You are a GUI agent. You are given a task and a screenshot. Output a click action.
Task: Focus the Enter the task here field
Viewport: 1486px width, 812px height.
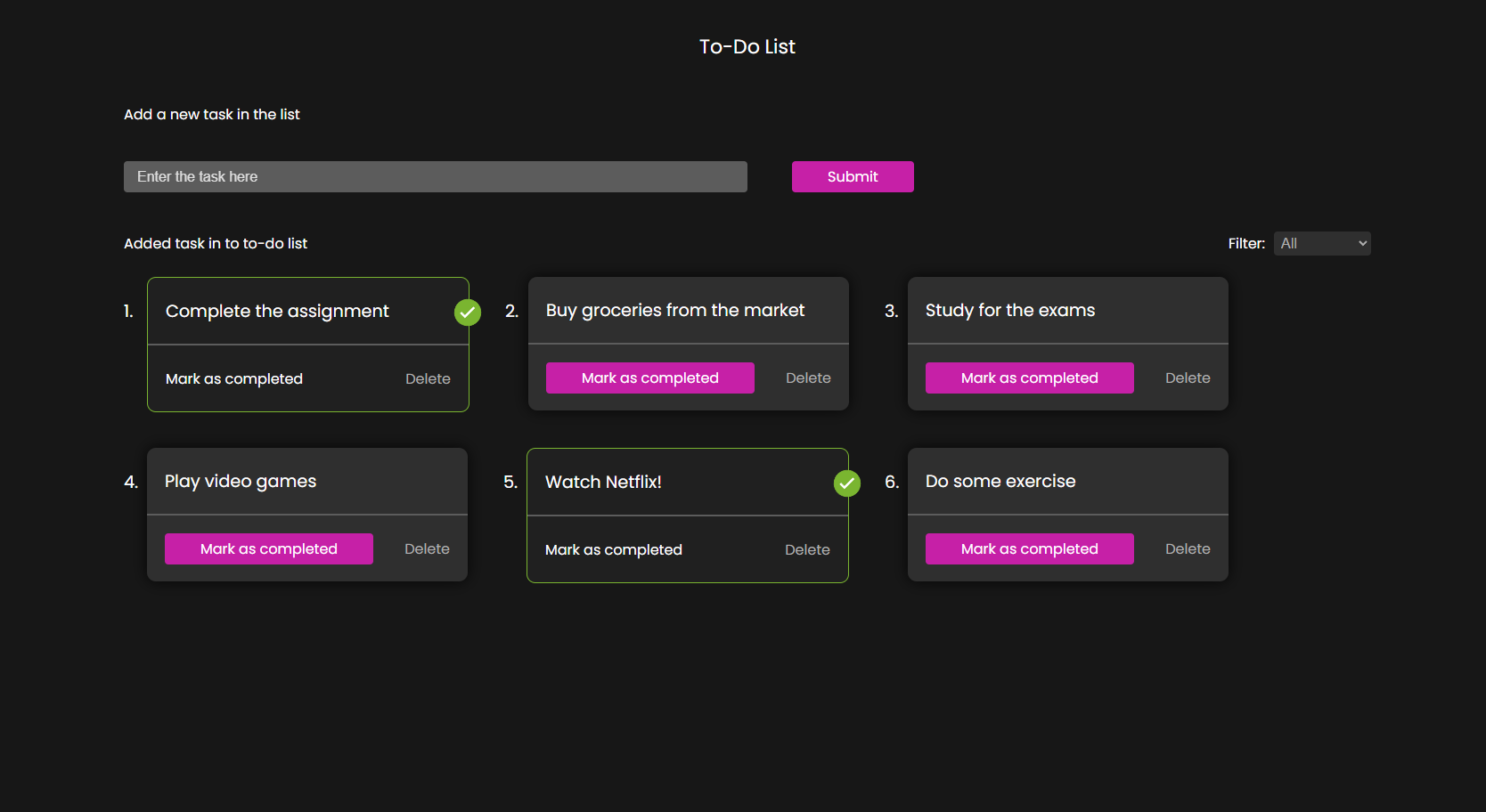436,176
